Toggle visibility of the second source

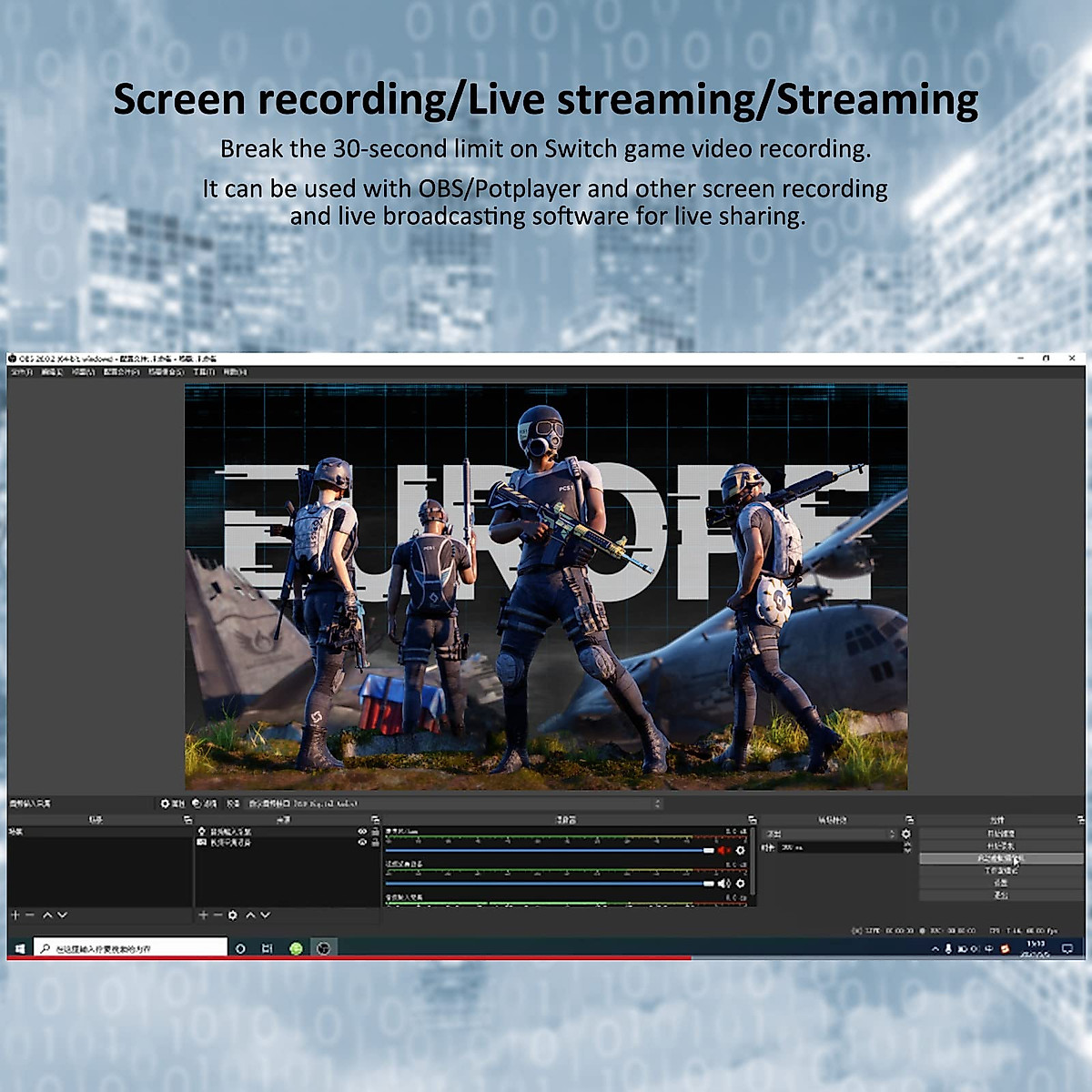click(x=363, y=843)
